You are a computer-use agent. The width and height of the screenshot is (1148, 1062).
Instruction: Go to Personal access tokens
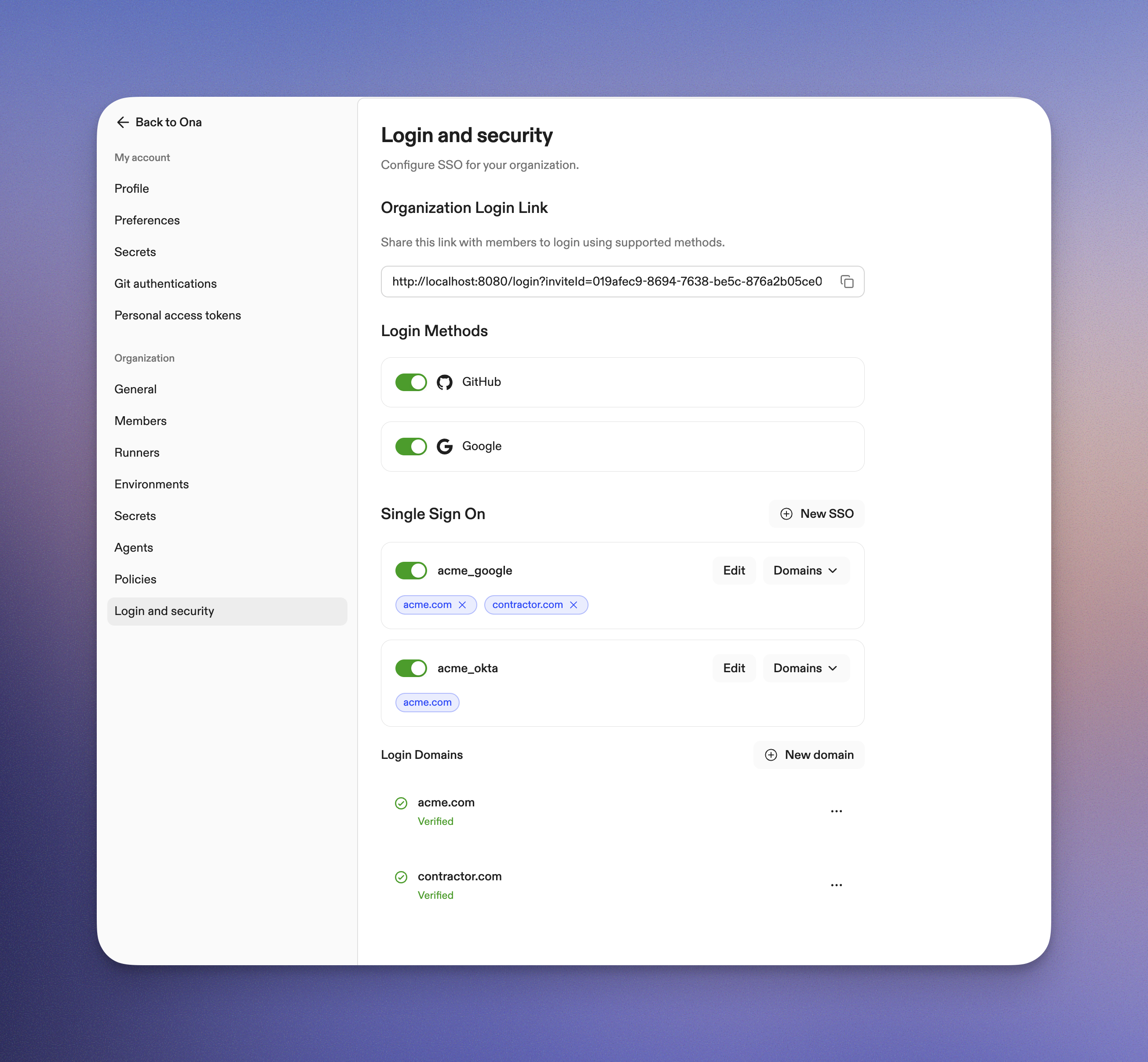(x=178, y=315)
